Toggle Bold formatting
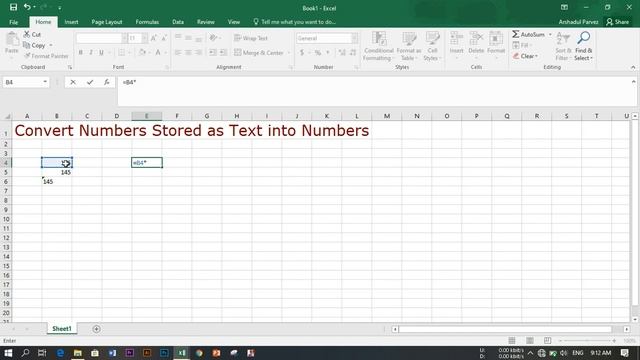This screenshot has height=360, width=640. click(x=81, y=53)
